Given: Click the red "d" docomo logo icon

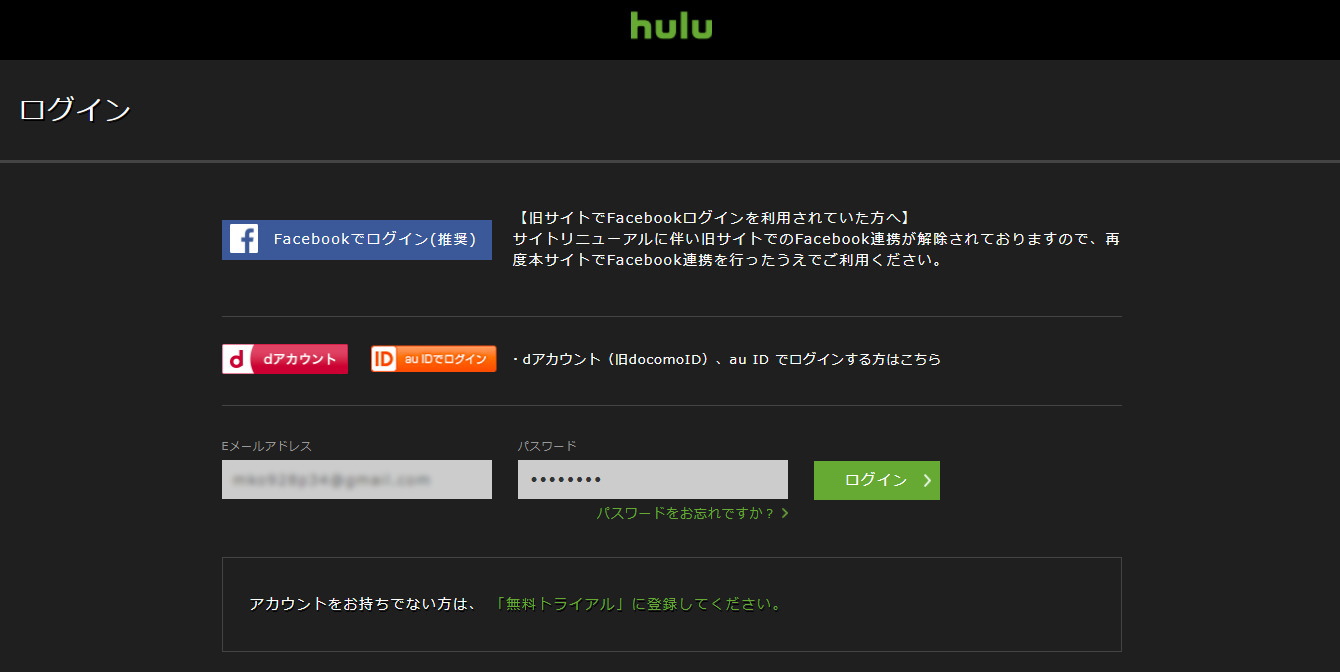Looking at the screenshot, I should [x=236, y=359].
